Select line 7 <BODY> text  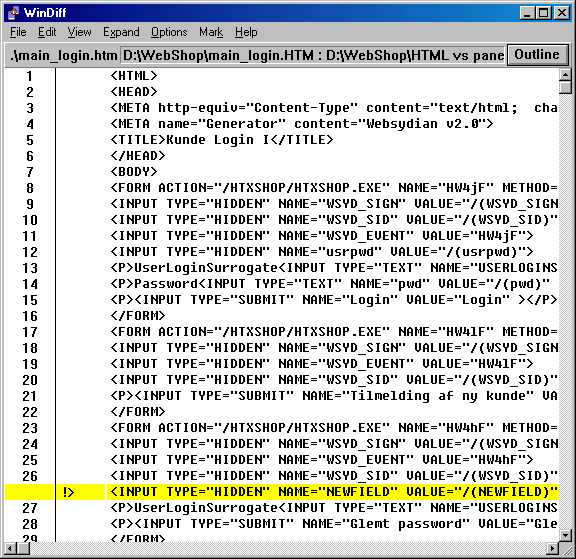(x=134, y=172)
